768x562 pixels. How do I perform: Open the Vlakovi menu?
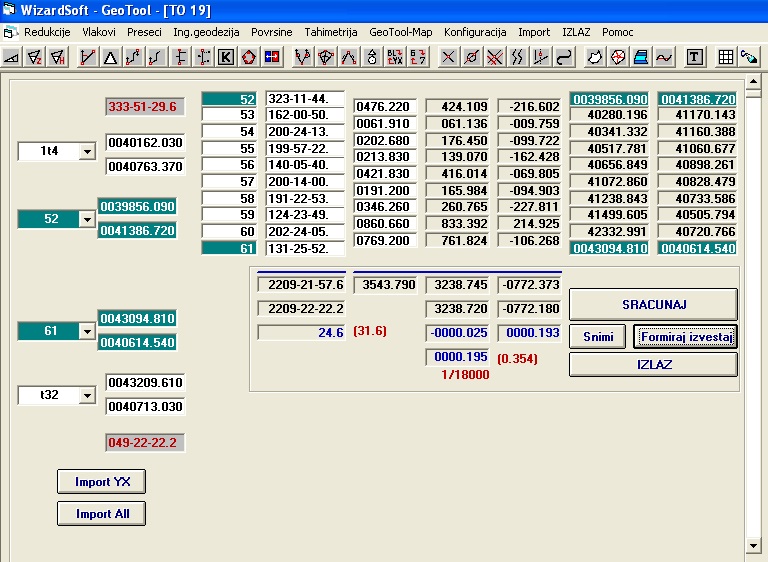[98, 32]
